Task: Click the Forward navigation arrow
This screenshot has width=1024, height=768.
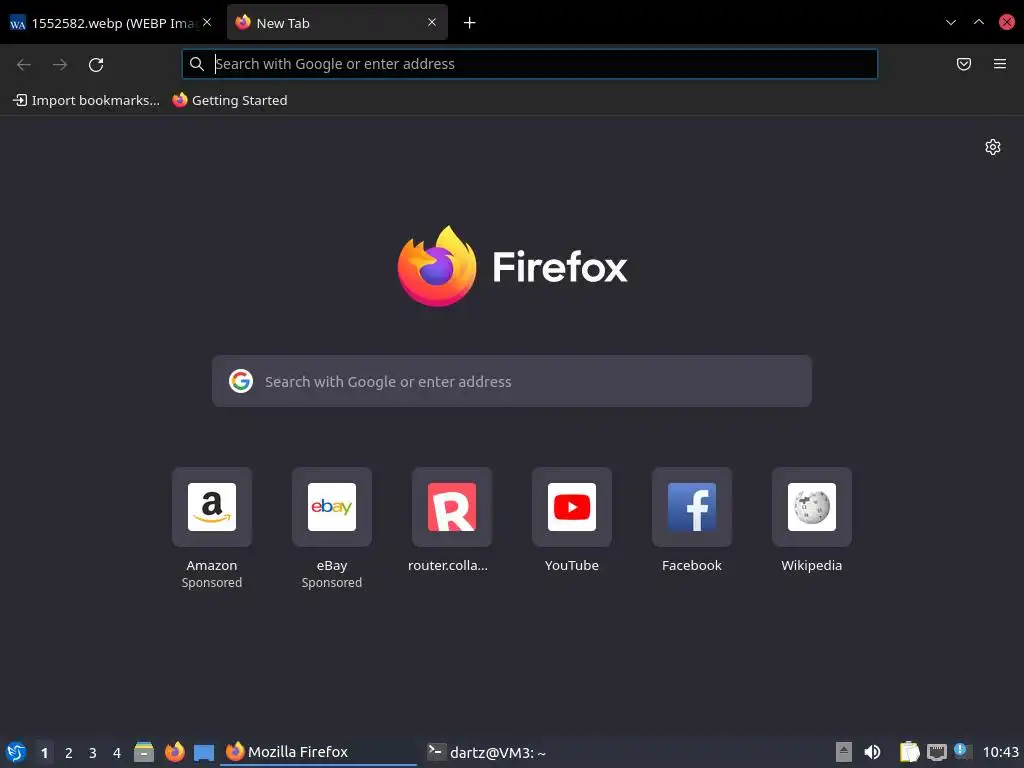Action: tap(59, 65)
